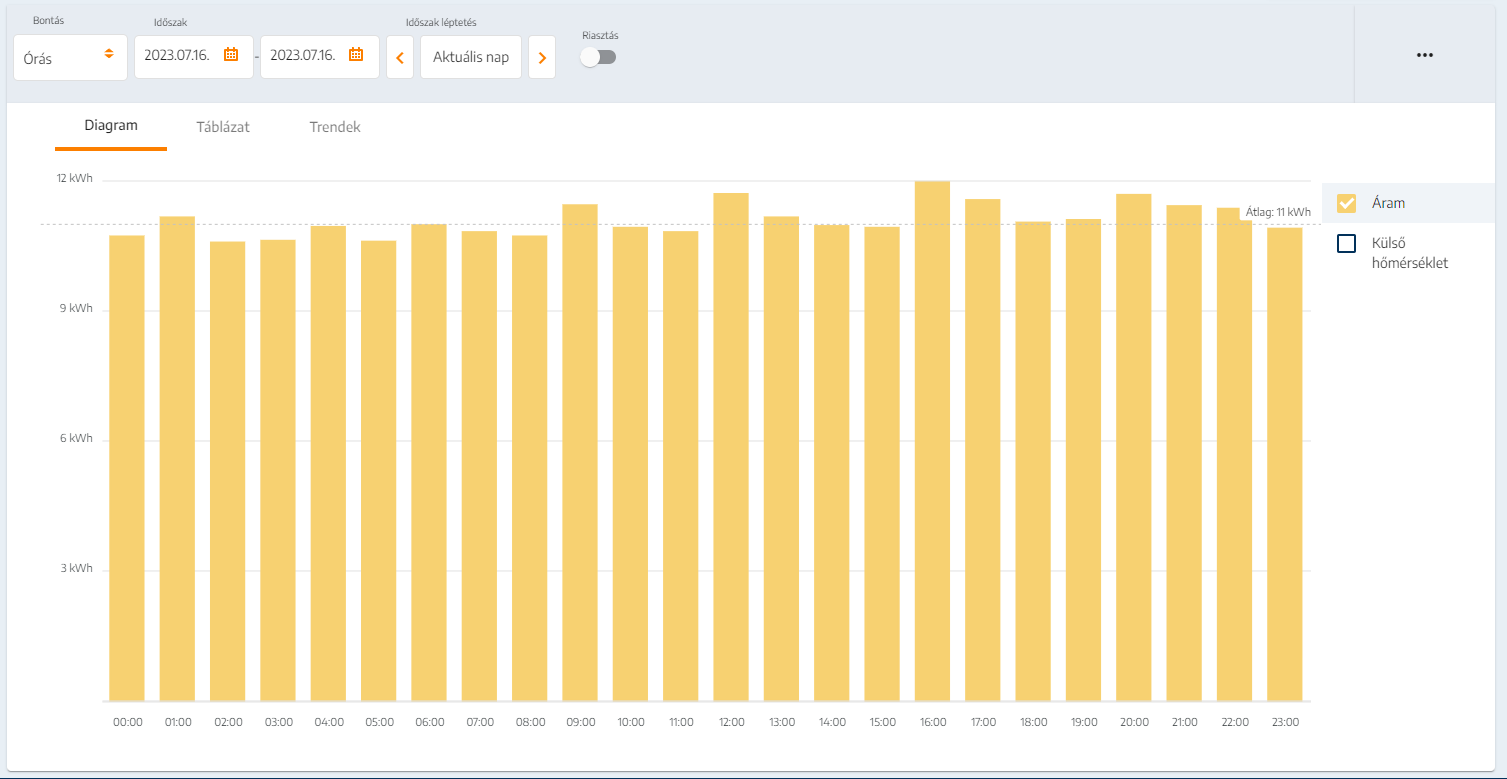This screenshot has height=779, width=1507.
Task: Click the end date input field
Action: (303, 56)
